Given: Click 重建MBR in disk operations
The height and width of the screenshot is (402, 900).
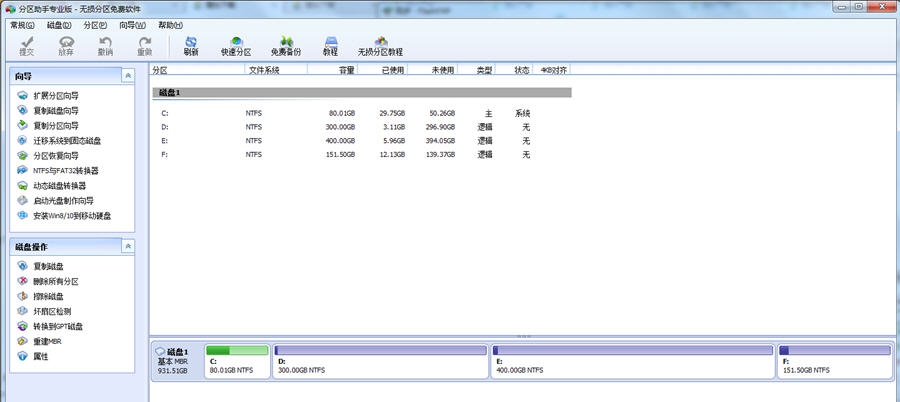Looking at the screenshot, I should point(48,342).
